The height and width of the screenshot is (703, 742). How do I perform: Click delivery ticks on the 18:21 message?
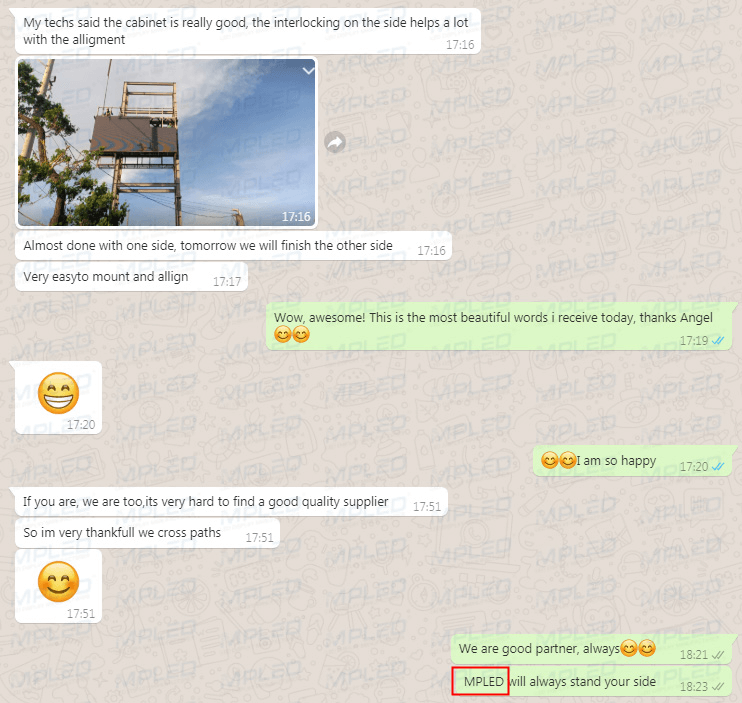718,655
